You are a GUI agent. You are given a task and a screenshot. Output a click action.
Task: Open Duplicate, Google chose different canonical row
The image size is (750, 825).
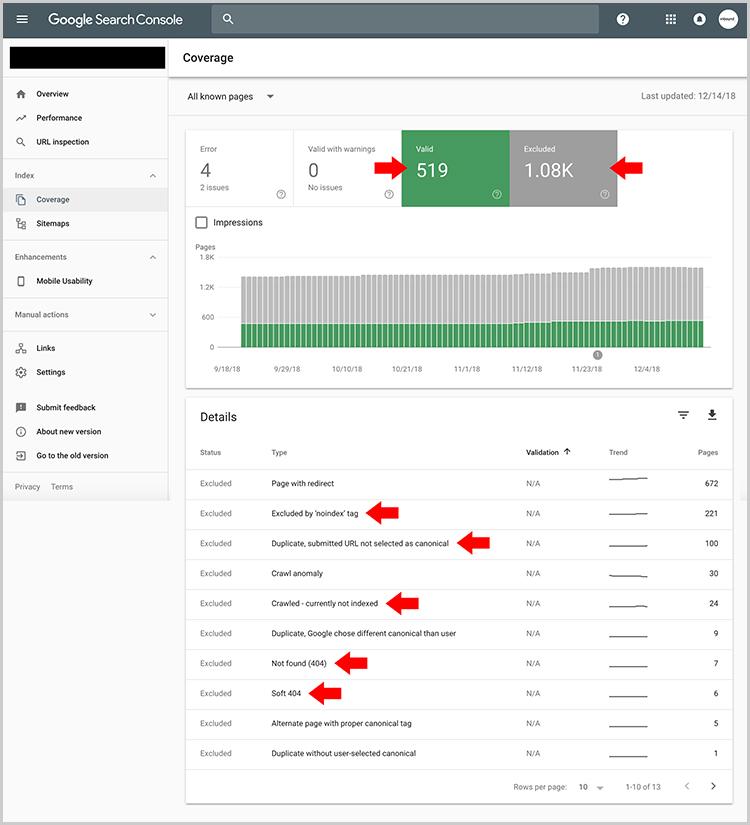pos(459,633)
